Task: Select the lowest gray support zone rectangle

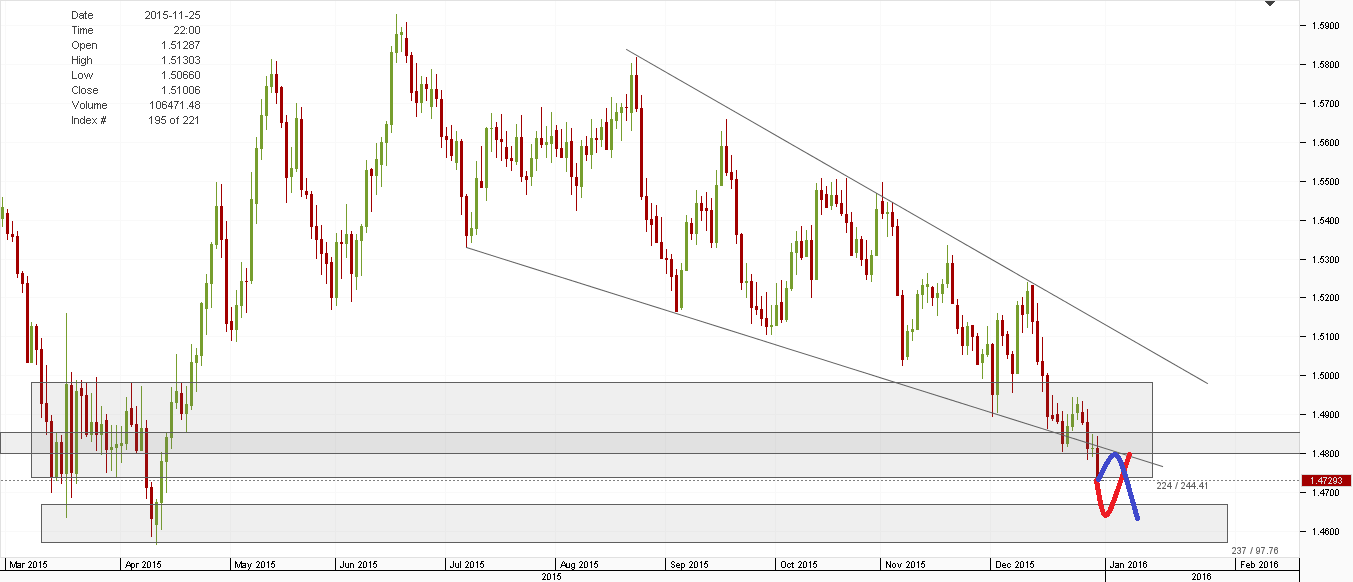Action: [634, 523]
